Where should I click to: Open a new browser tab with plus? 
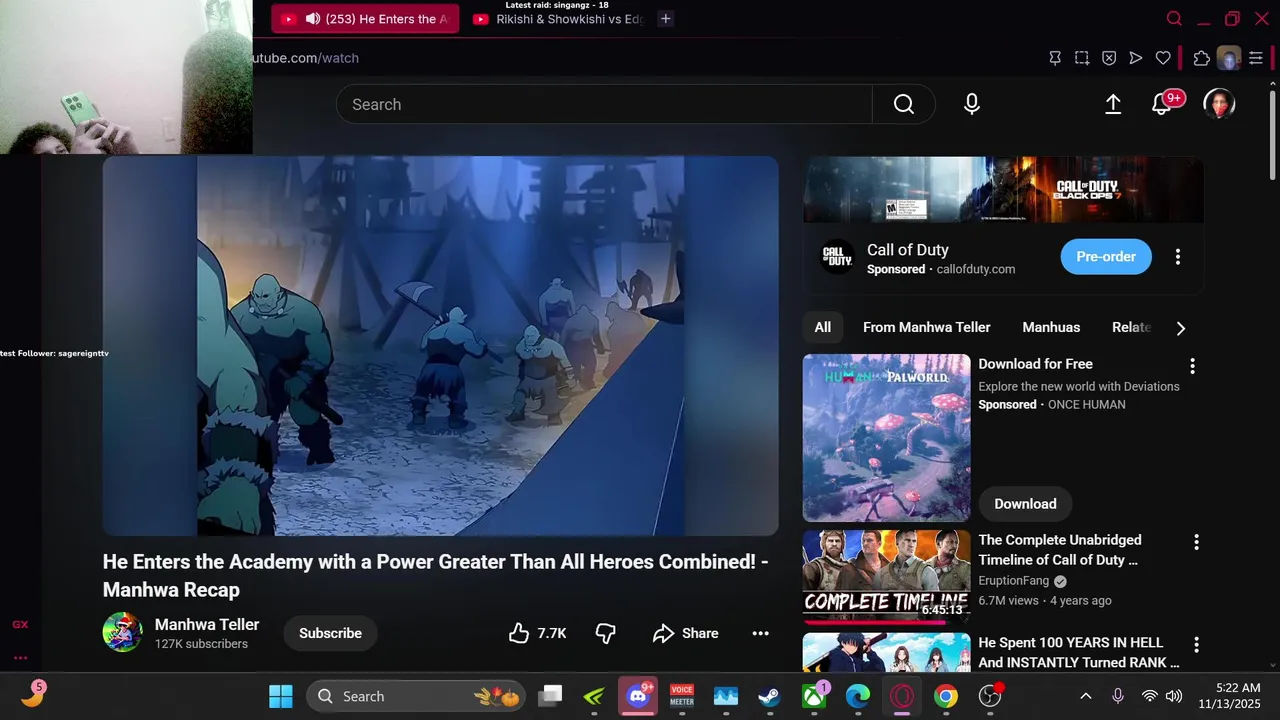[666, 19]
